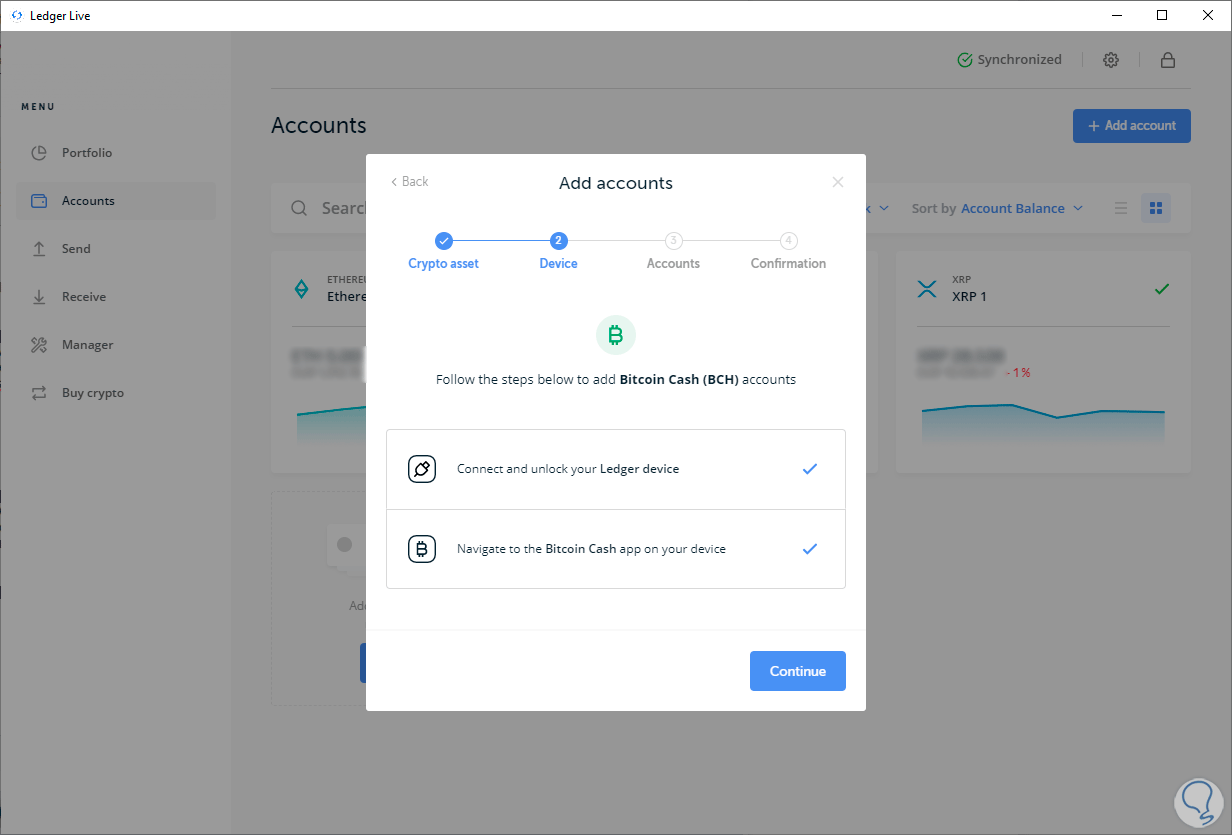Click the green check on XRP 1 card
The width and height of the screenshot is (1232, 835).
click(x=1161, y=289)
